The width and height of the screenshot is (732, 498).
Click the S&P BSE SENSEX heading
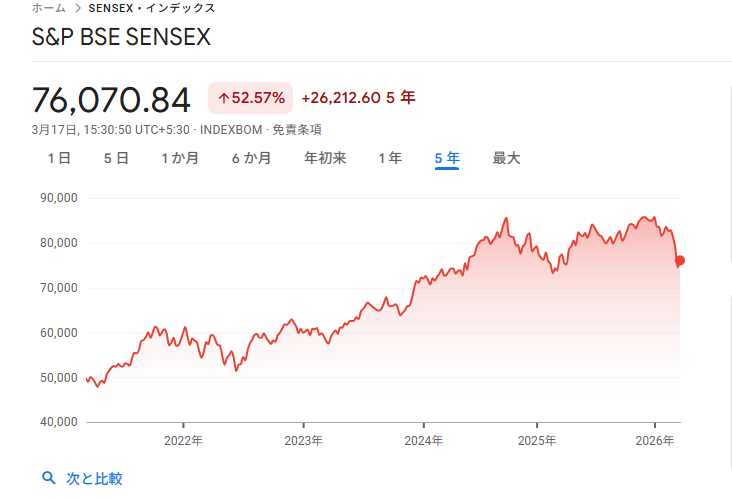[x=122, y=38]
